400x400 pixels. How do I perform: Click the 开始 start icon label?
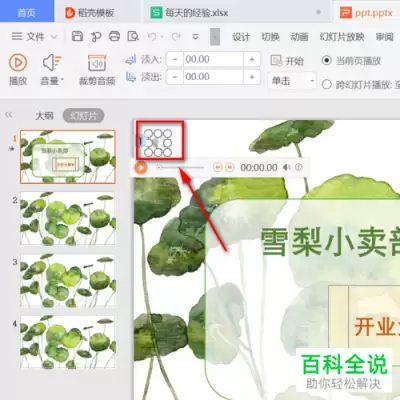click(287, 61)
